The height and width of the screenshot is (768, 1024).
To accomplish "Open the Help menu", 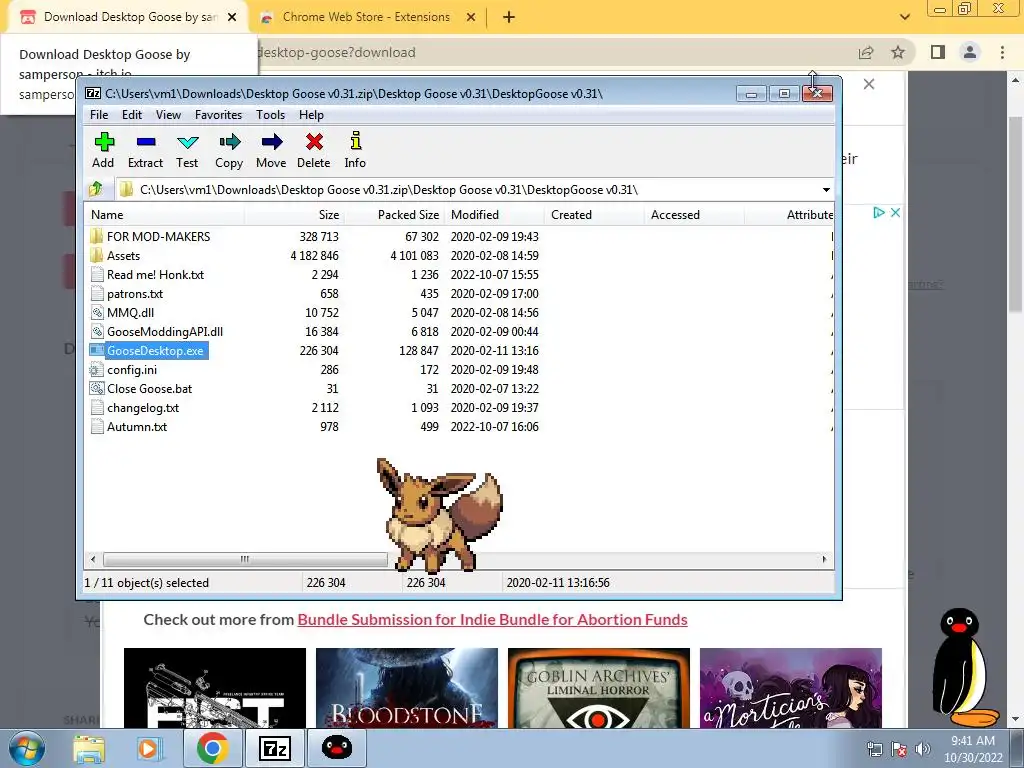I will click(312, 115).
